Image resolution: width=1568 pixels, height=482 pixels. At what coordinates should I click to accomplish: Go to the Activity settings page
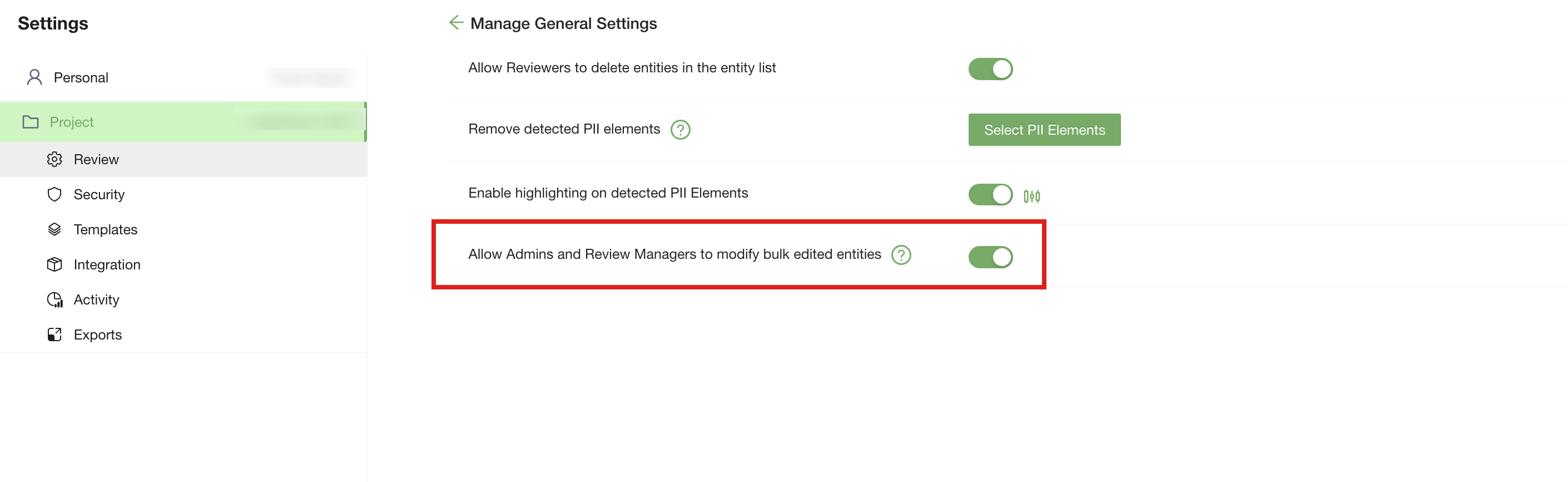tap(96, 300)
